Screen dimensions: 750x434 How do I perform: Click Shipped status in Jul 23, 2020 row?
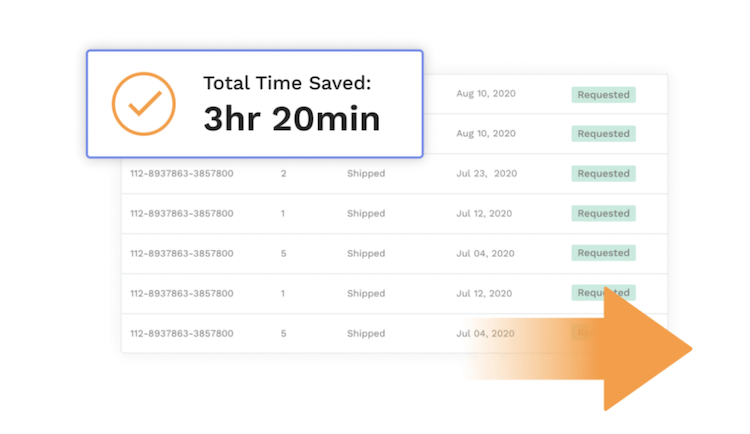coord(366,174)
